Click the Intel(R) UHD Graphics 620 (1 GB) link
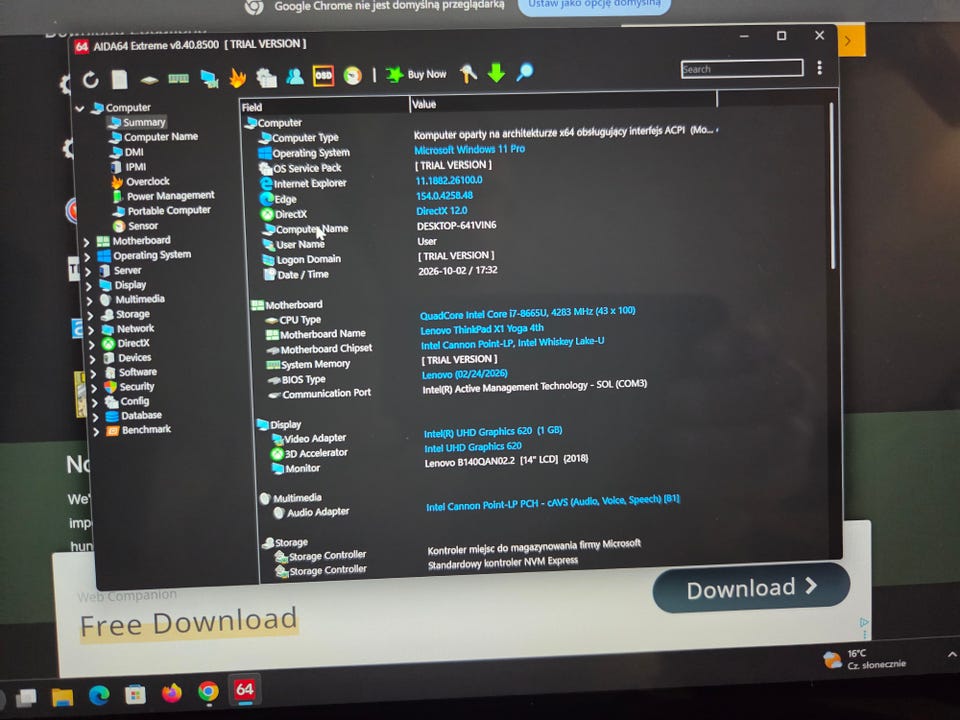 point(493,432)
